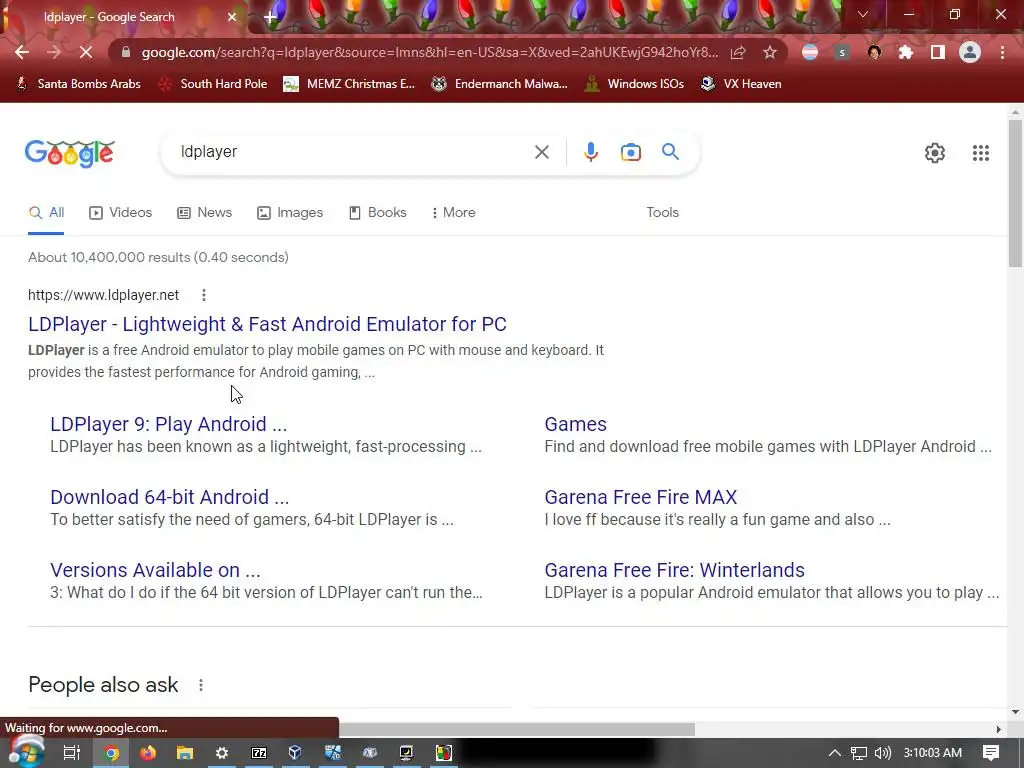1024x768 pixels.
Task: Select the All results tab
Action: pos(46,213)
